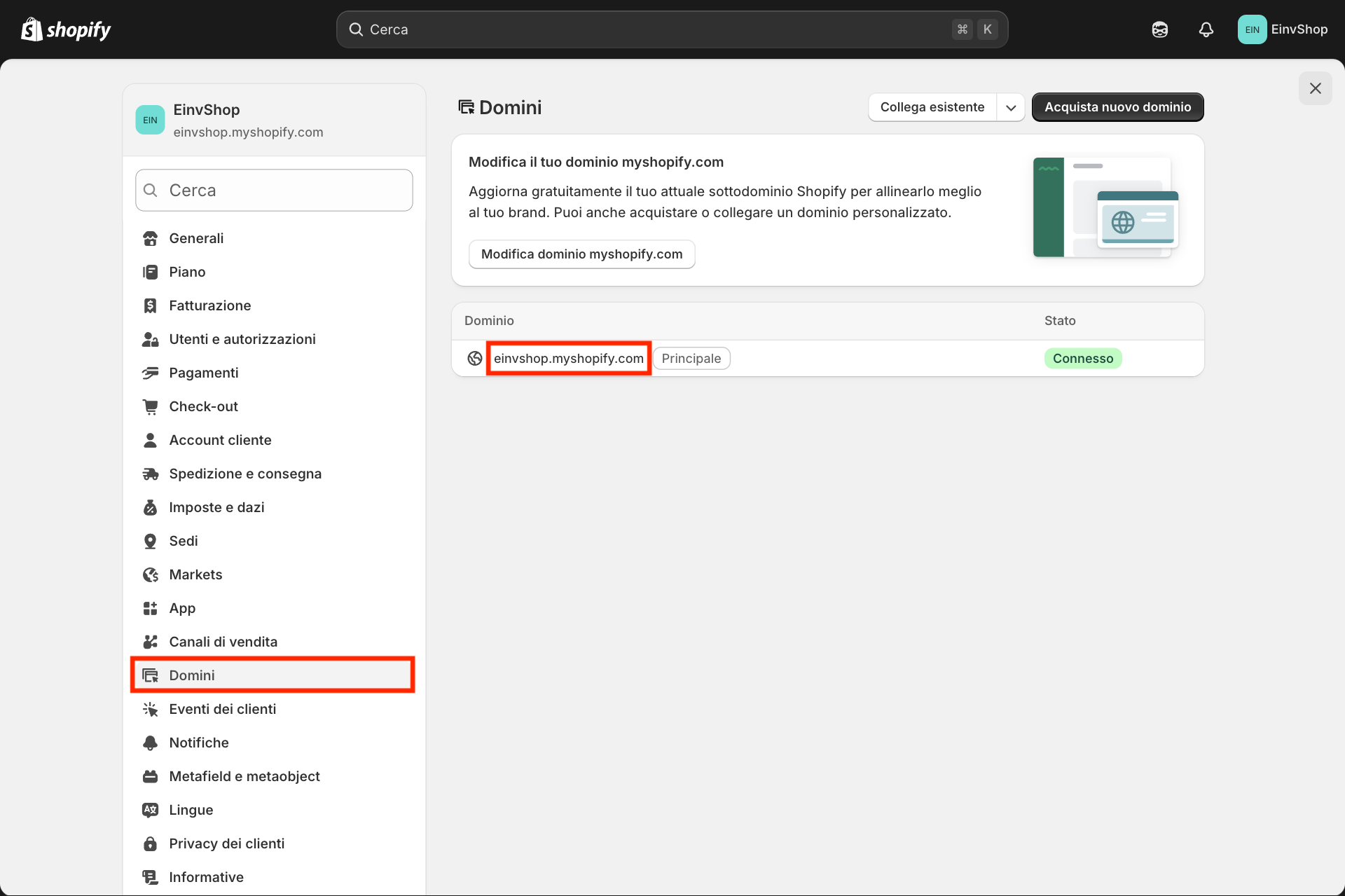Click the Shopify logo in the top bar
The image size is (1345, 896).
(66, 29)
